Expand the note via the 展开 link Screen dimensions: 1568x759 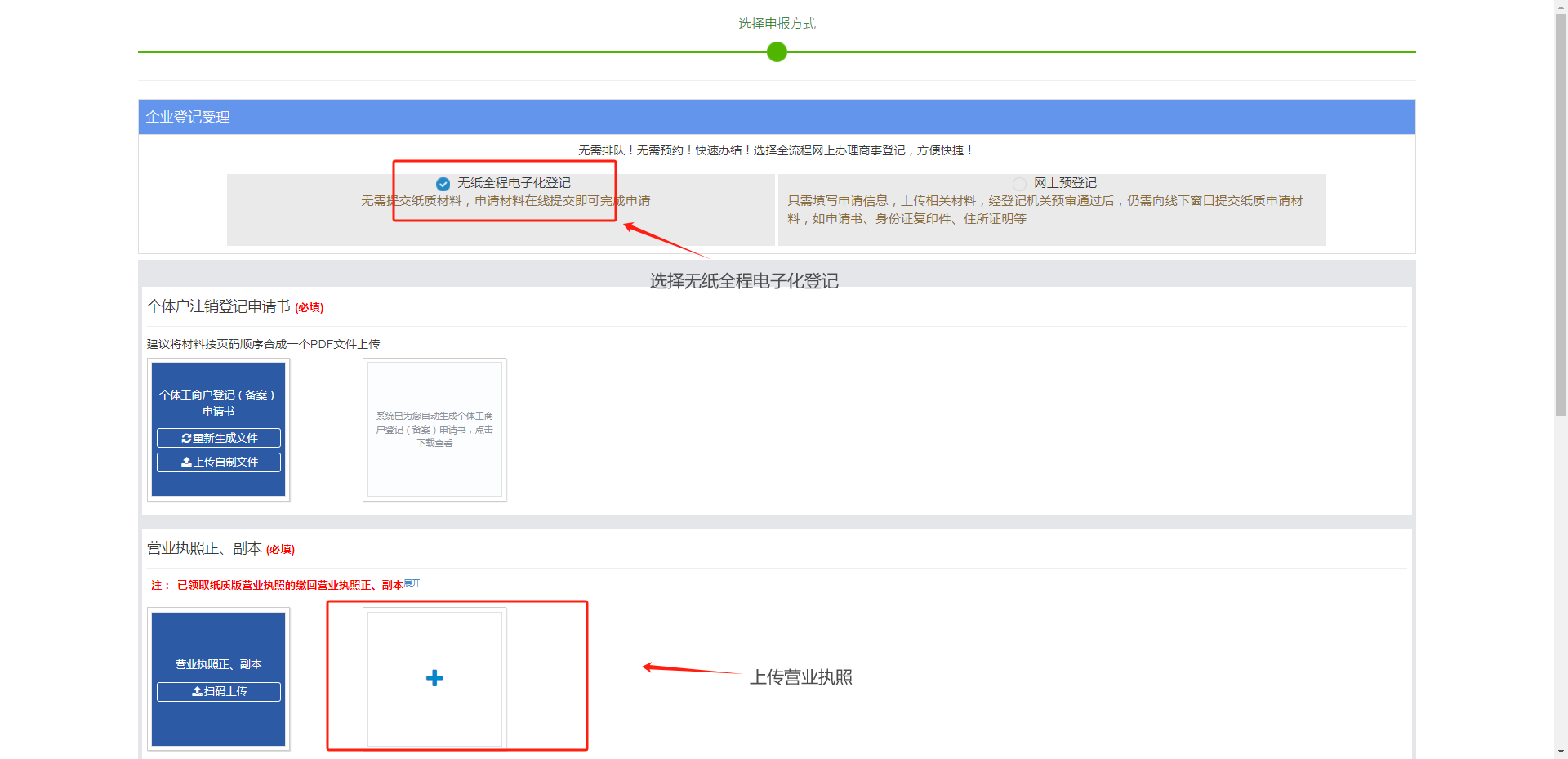(412, 583)
